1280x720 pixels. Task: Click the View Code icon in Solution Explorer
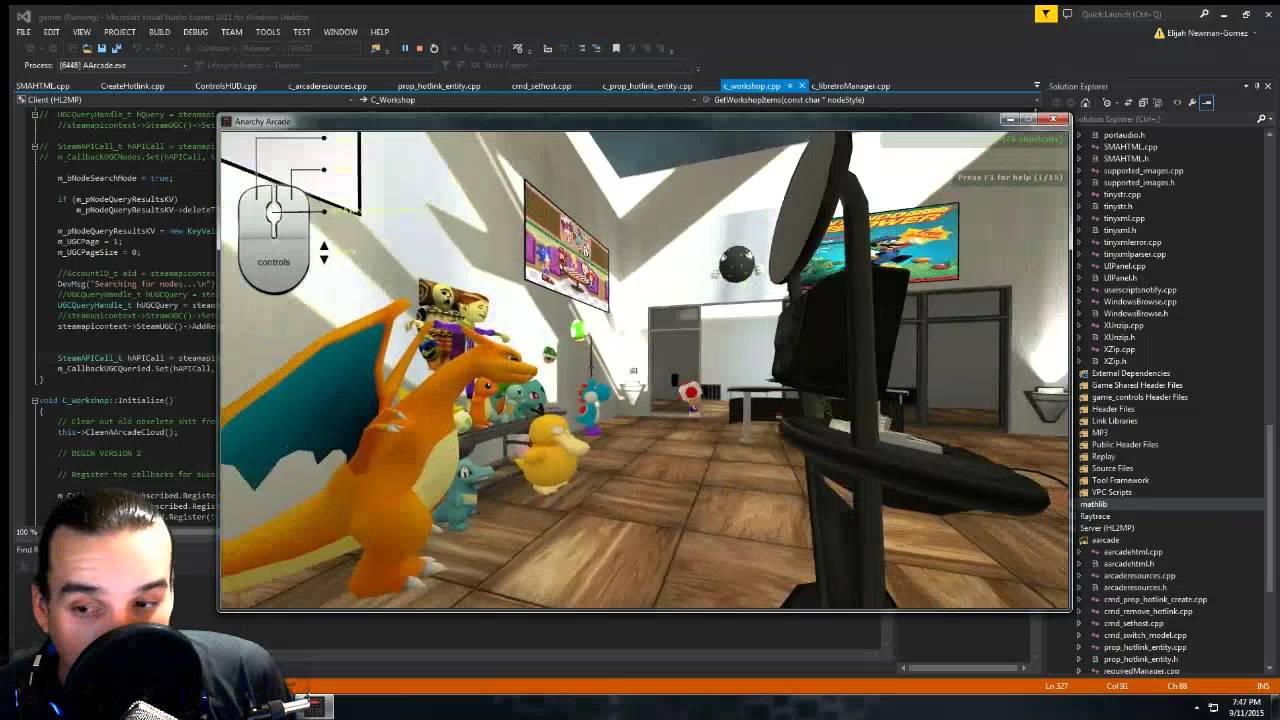point(1177,103)
